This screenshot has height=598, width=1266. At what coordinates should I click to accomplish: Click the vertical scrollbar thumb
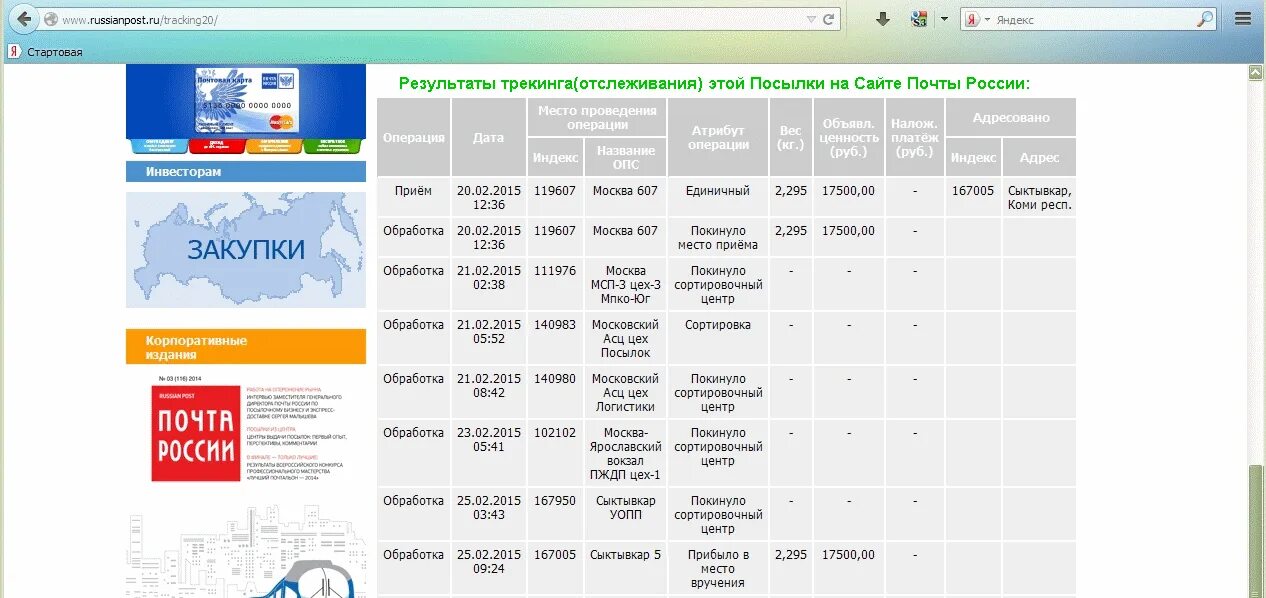tap(1257, 531)
